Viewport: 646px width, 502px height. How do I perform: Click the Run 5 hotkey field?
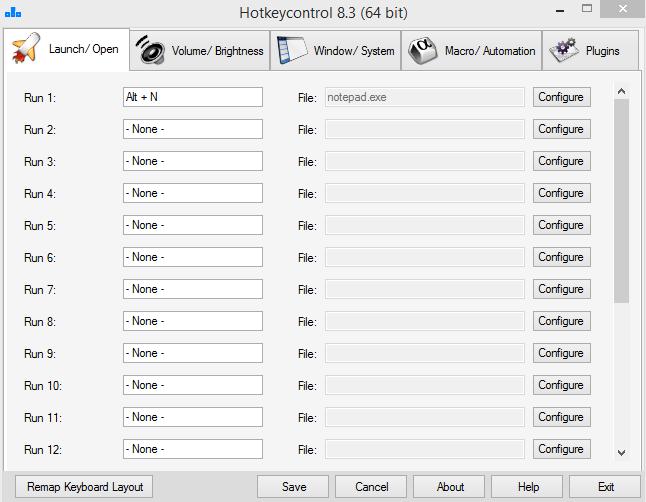point(193,225)
